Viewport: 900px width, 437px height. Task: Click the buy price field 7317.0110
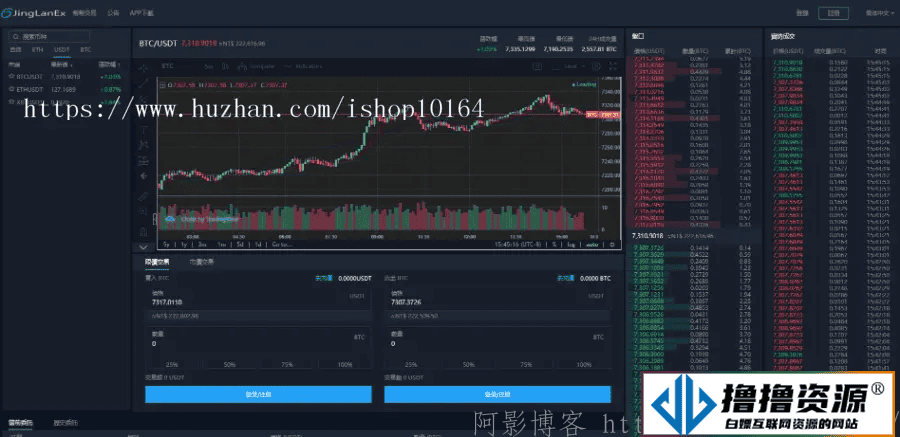[258, 298]
